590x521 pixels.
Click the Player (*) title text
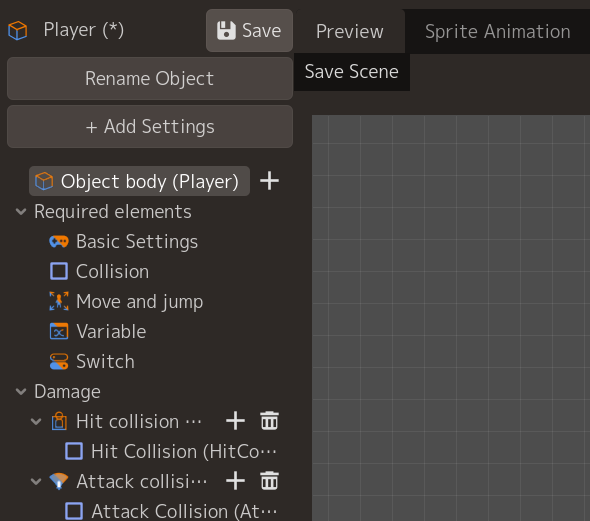(84, 30)
